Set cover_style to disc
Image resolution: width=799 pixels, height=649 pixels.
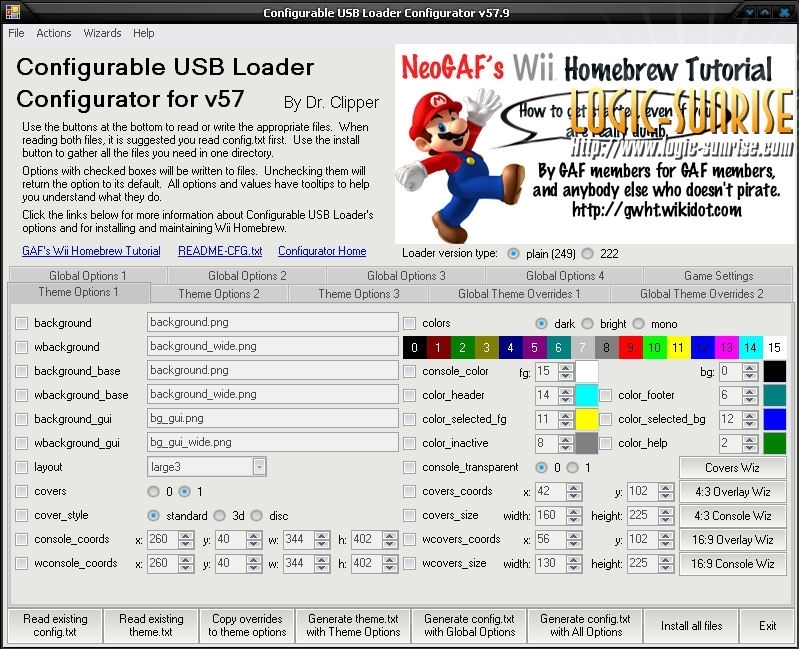(x=256, y=516)
